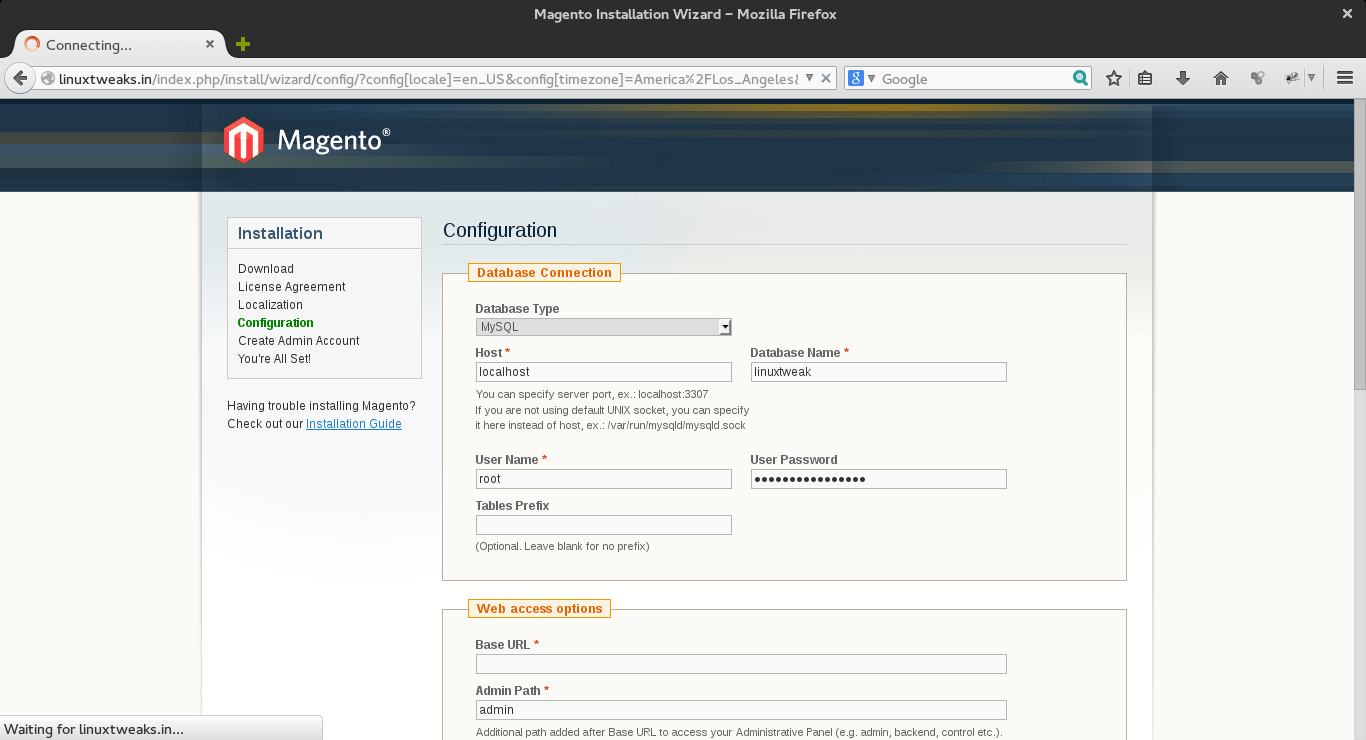Show bookmarks list icon
Viewport: 1366px width, 740px height.
pos(1146,78)
